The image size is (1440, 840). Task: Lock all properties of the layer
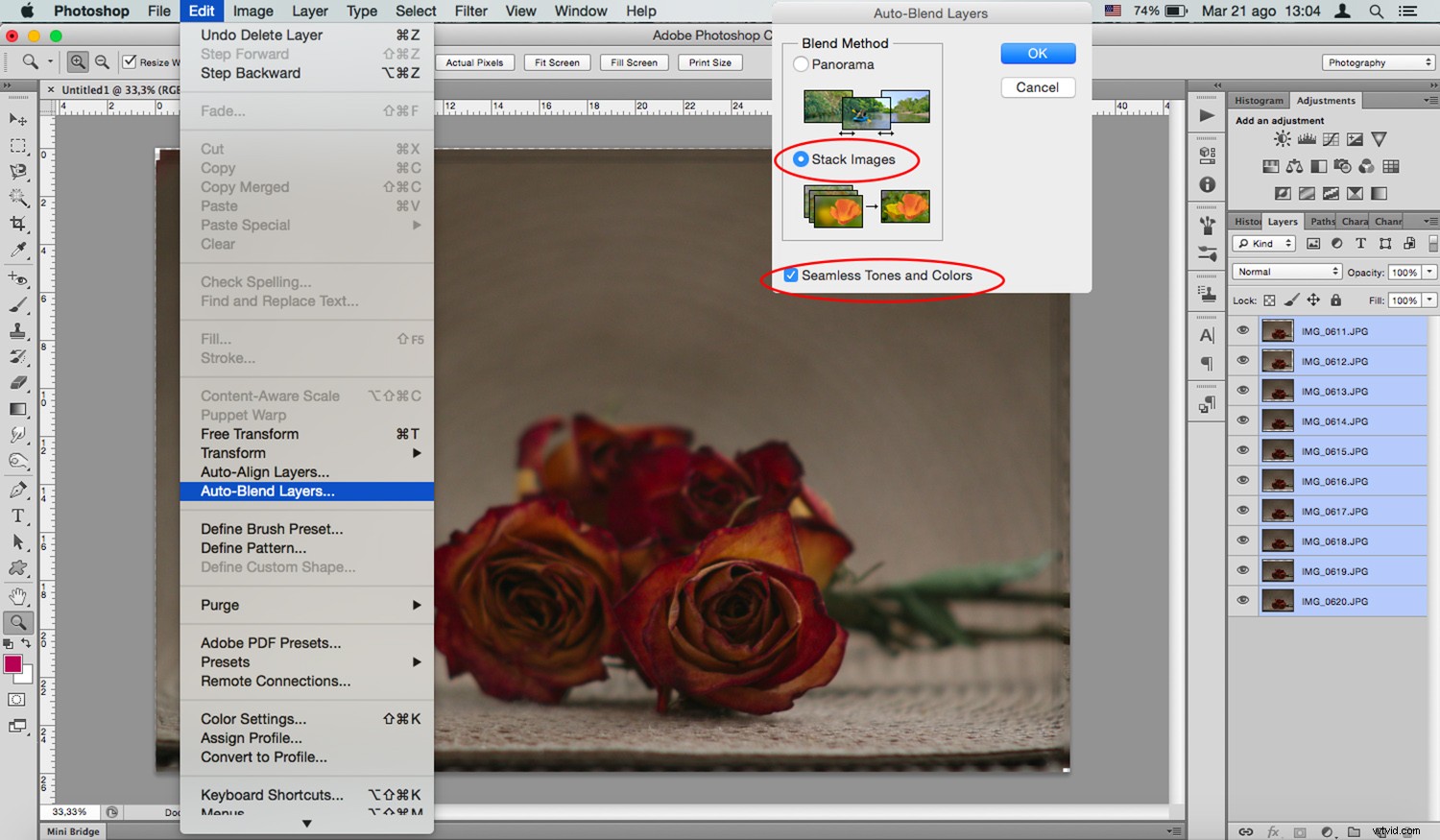pyautogui.click(x=1335, y=300)
